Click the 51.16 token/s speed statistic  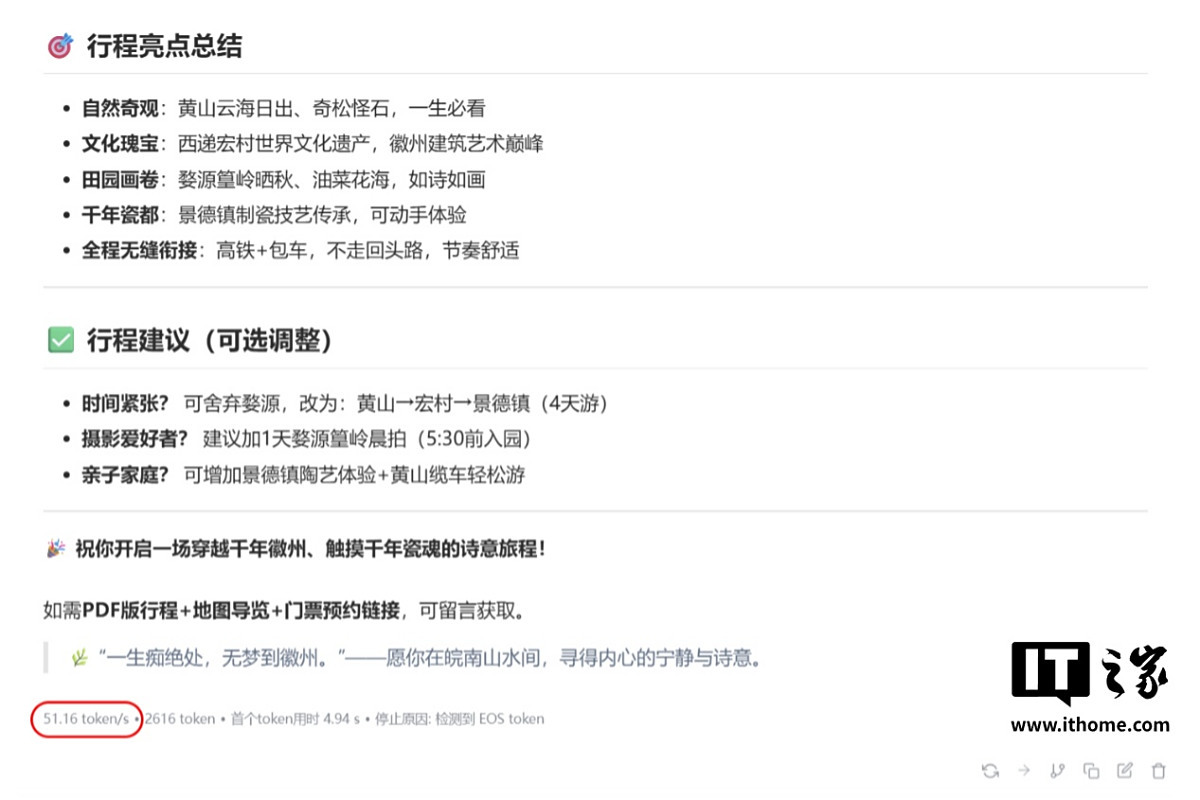[x=86, y=718]
